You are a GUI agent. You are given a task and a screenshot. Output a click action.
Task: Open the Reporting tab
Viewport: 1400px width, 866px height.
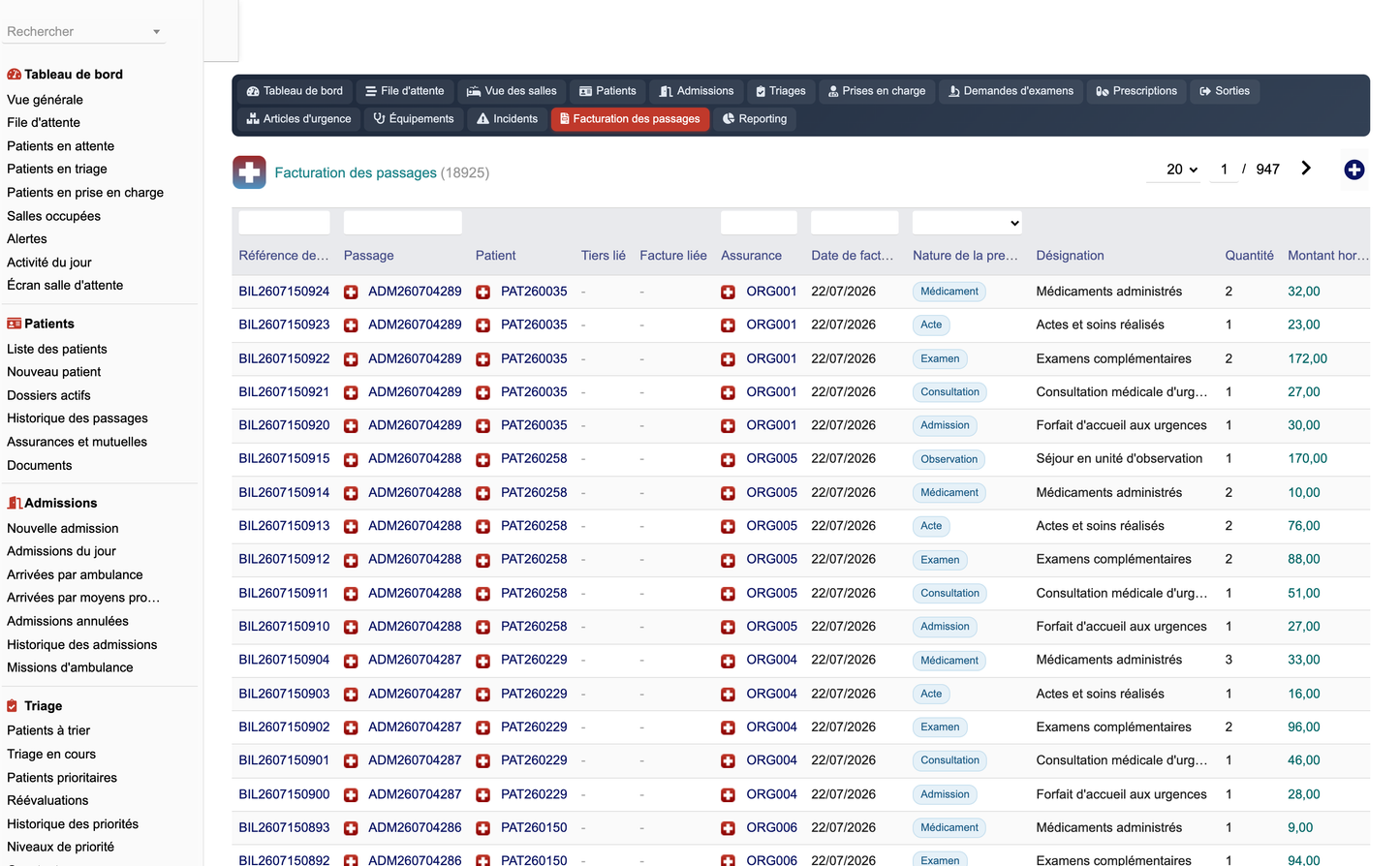[x=755, y=119]
